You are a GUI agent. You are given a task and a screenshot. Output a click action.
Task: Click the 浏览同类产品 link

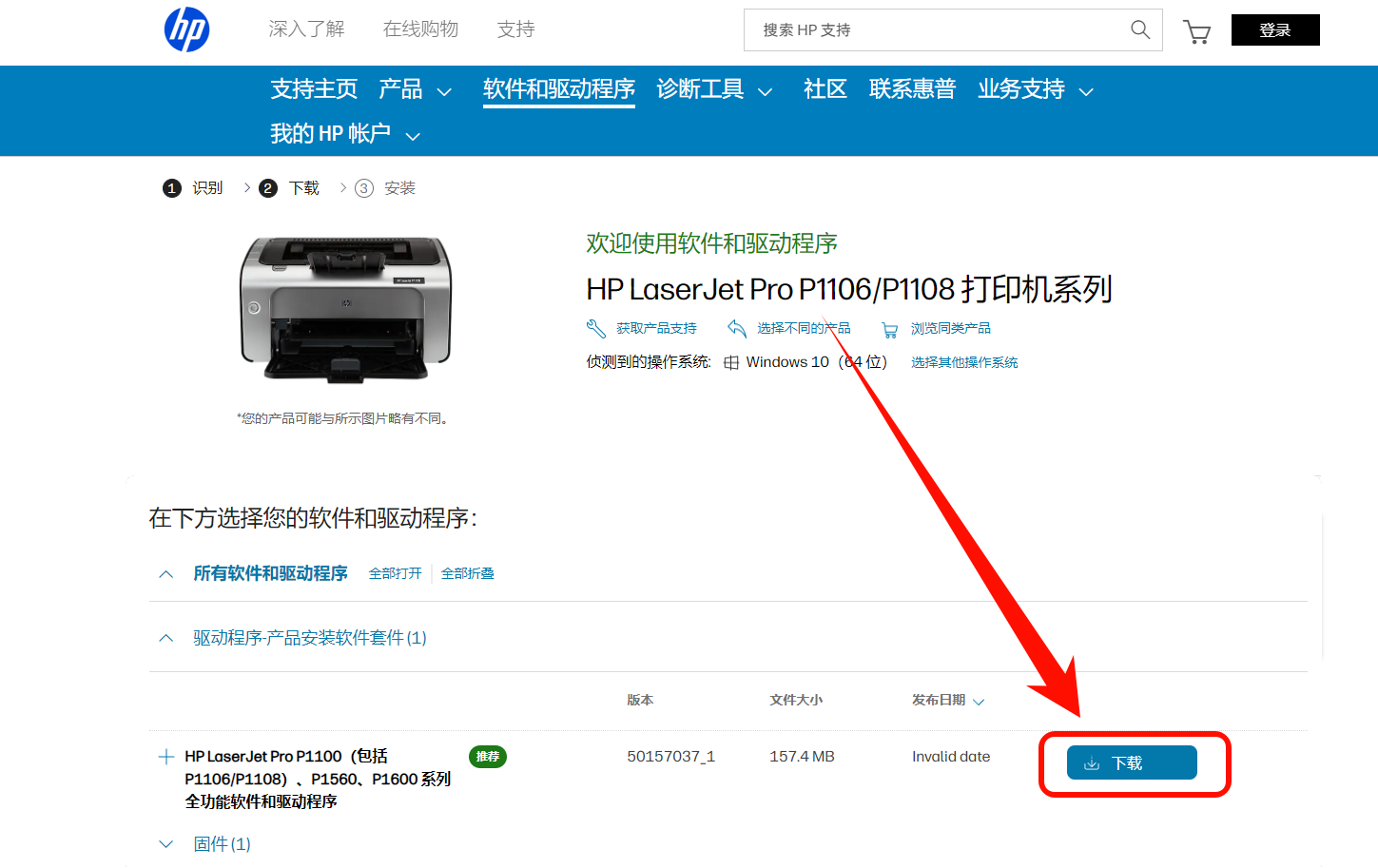click(951, 329)
